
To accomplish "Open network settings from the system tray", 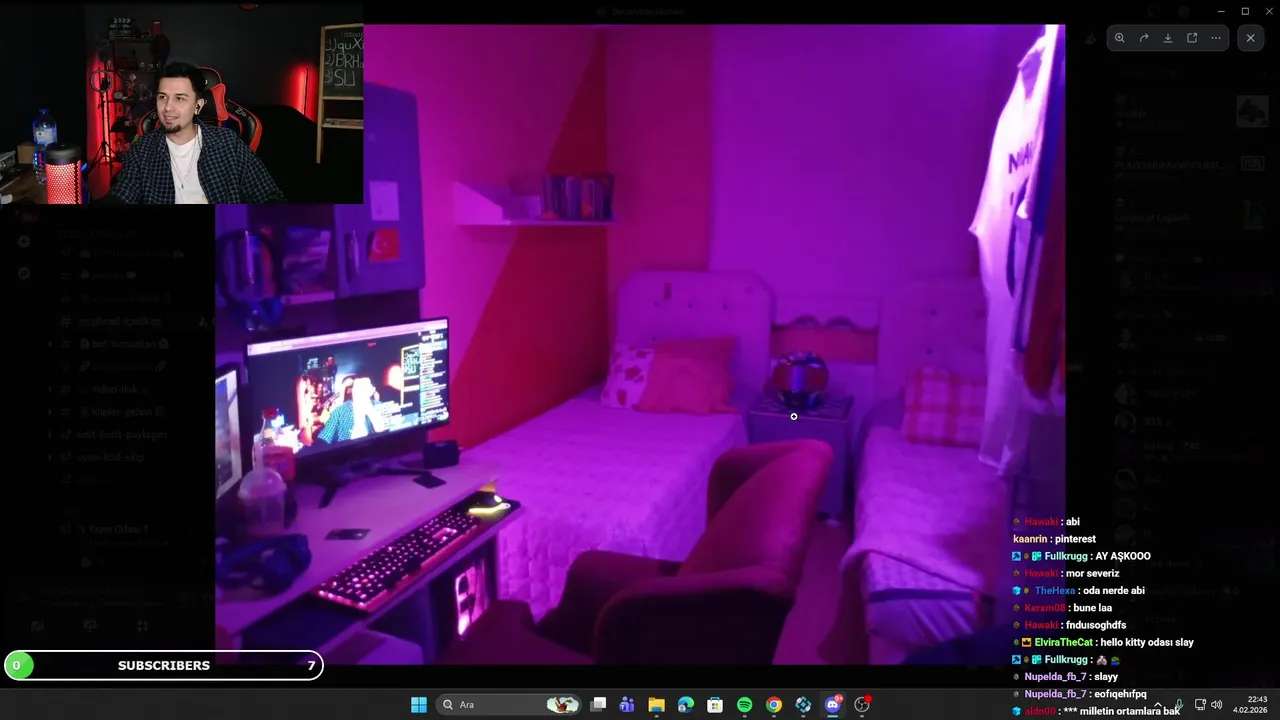I will [1200, 705].
